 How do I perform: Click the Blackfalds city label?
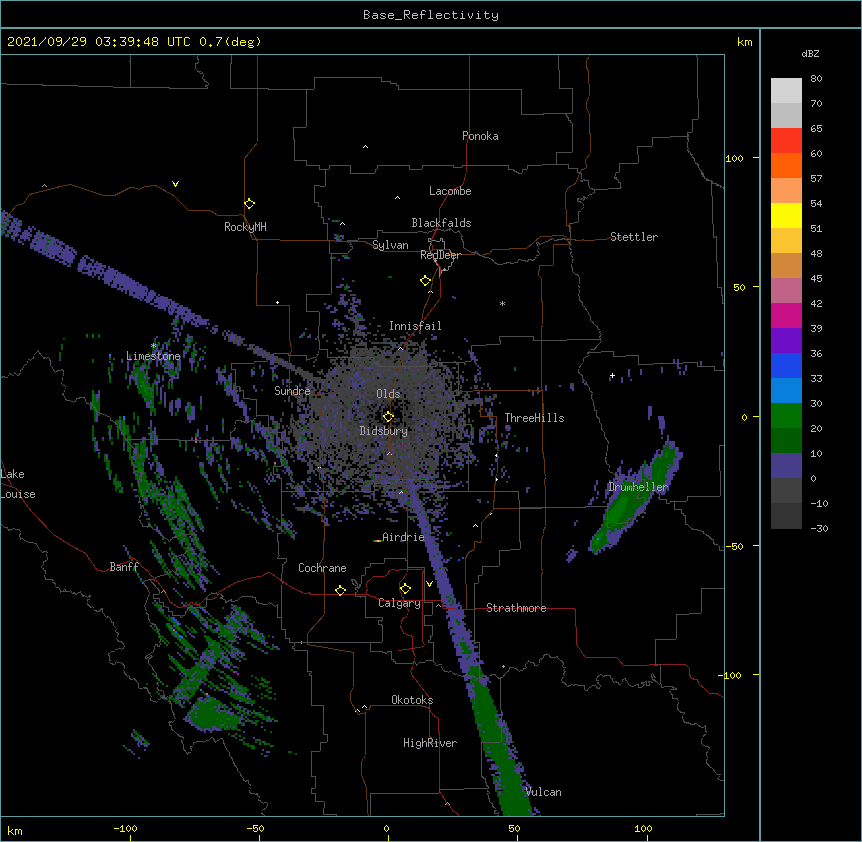coord(441,223)
